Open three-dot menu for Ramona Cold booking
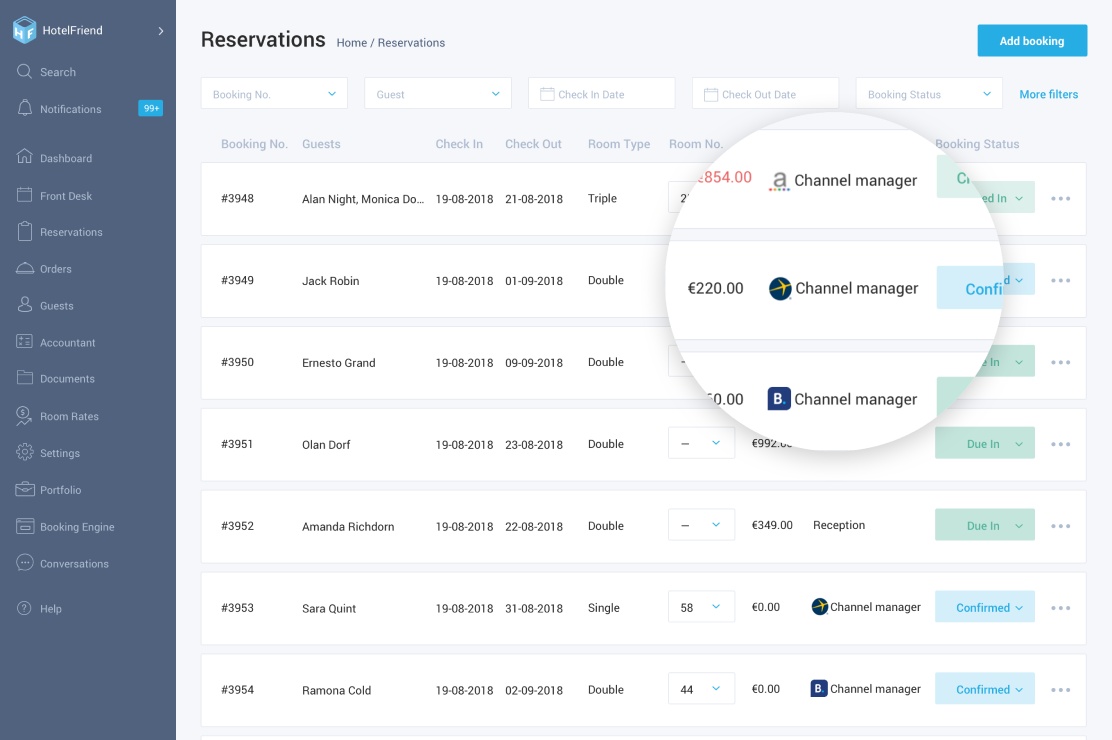Screen dimensions: 1112x740 pyautogui.click(x=1060, y=690)
